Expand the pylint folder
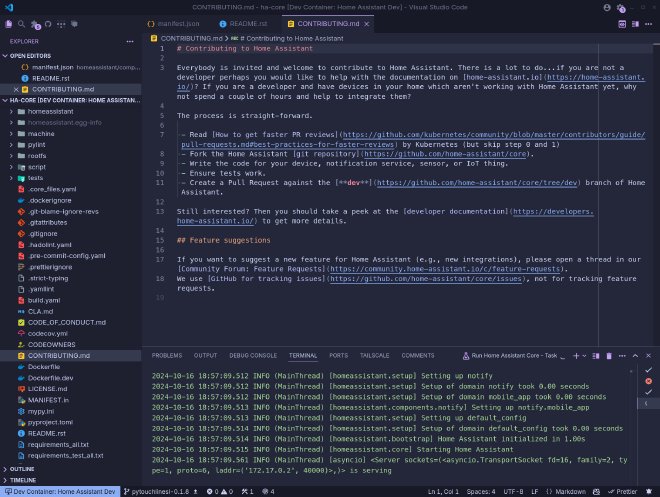 (37, 145)
